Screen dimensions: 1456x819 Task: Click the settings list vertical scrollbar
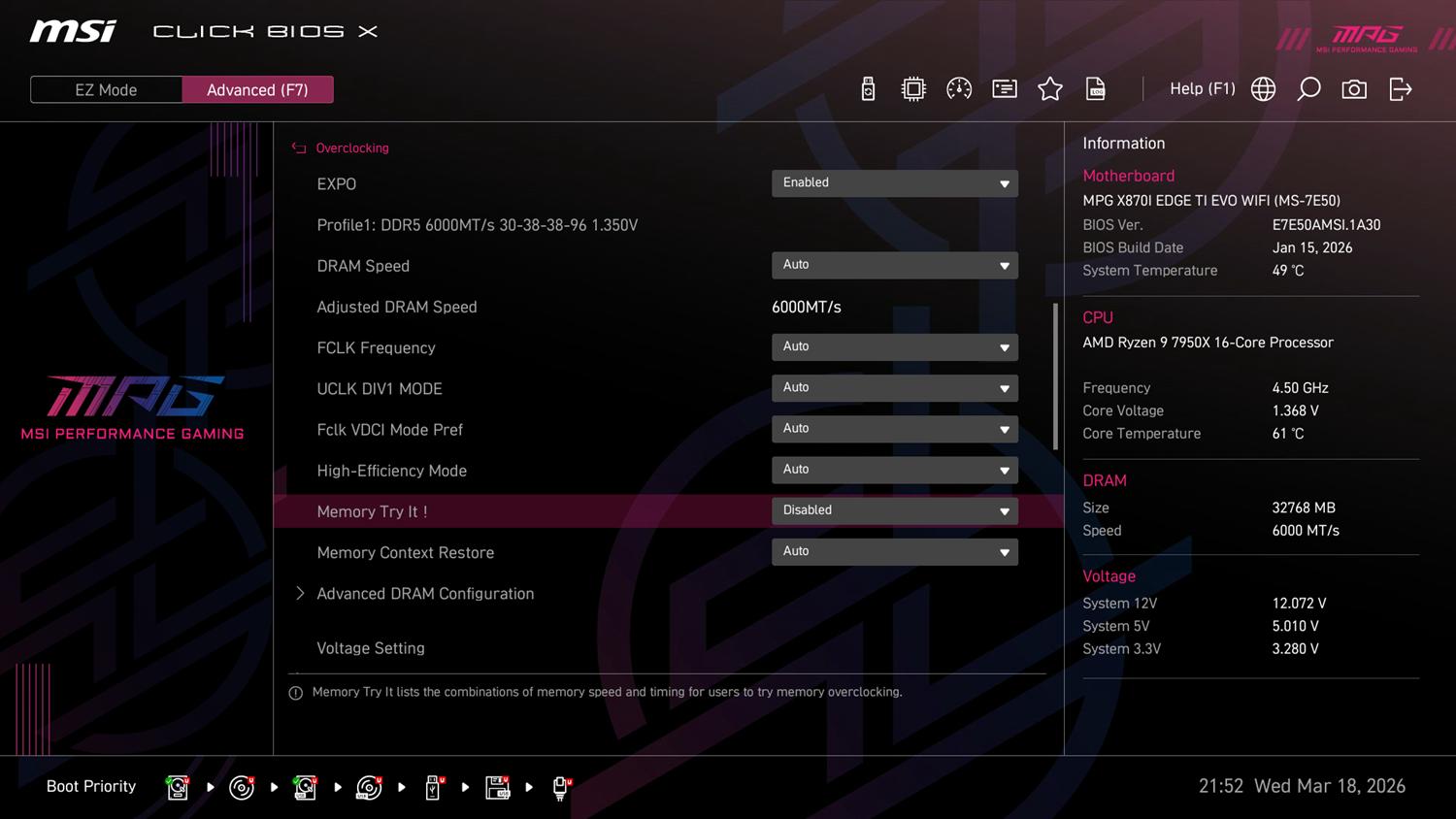1055,377
